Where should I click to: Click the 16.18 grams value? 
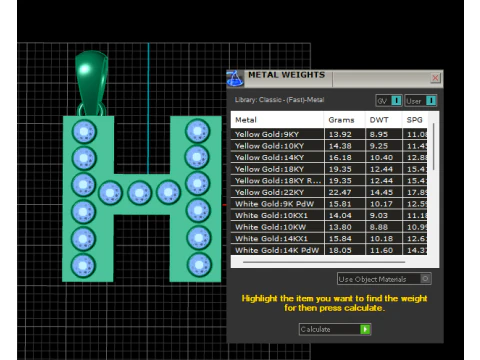tap(340, 157)
